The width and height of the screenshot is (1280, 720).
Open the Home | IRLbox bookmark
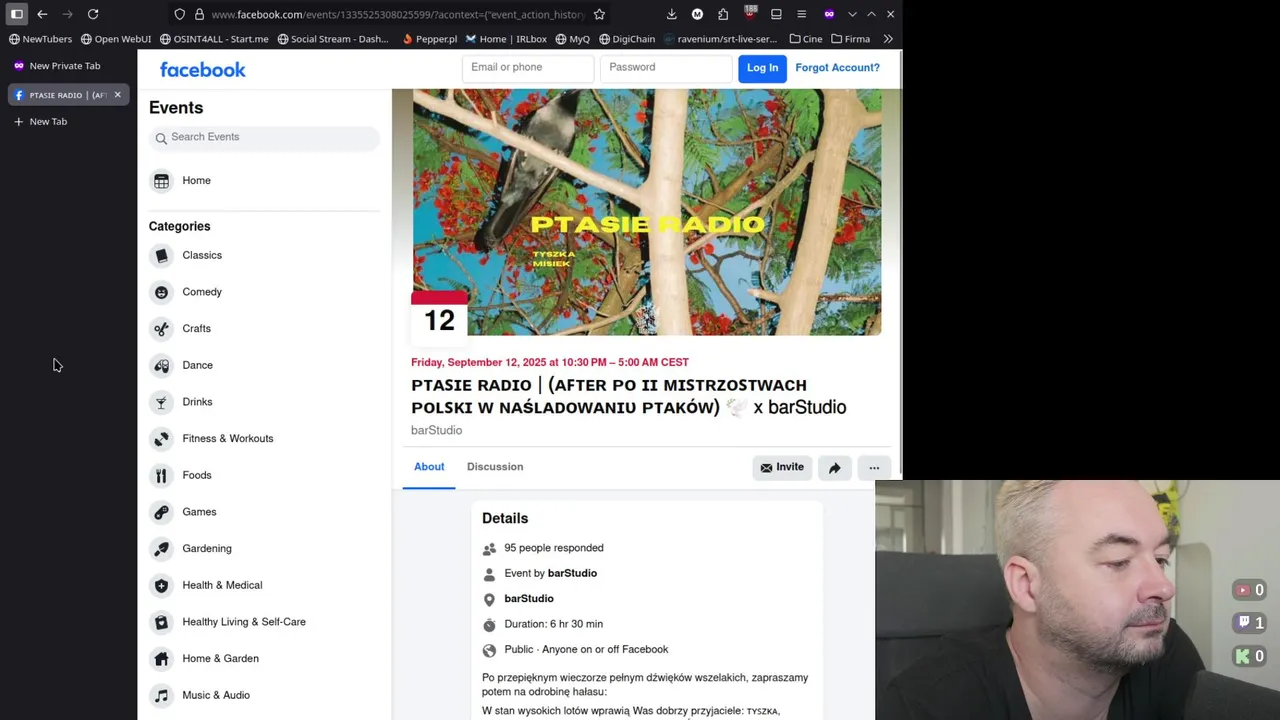click(506, 39)
